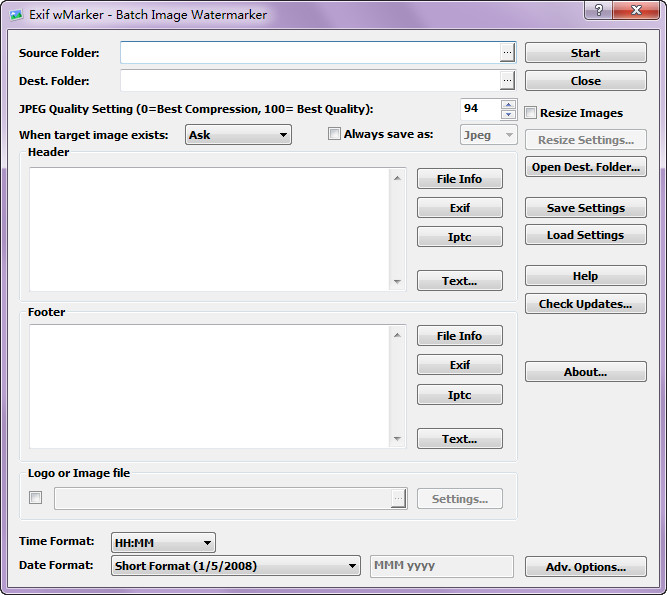Increase JPEG quality with up arrow
The width and height of the screenshot is (667, 595).
(x=508, y=104)
